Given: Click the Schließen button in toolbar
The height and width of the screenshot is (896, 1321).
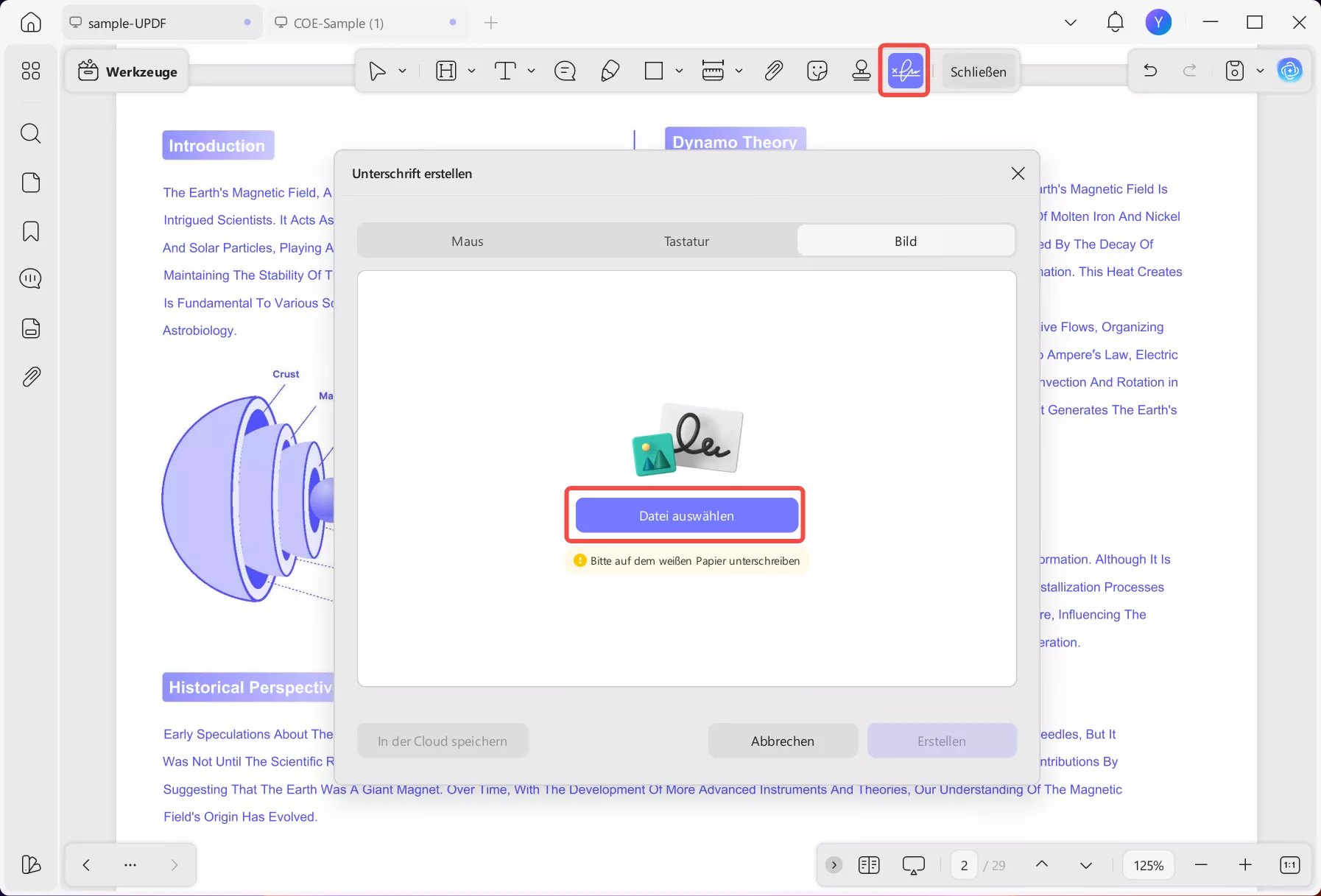Looking at the screenshot, I should (978, 71).
